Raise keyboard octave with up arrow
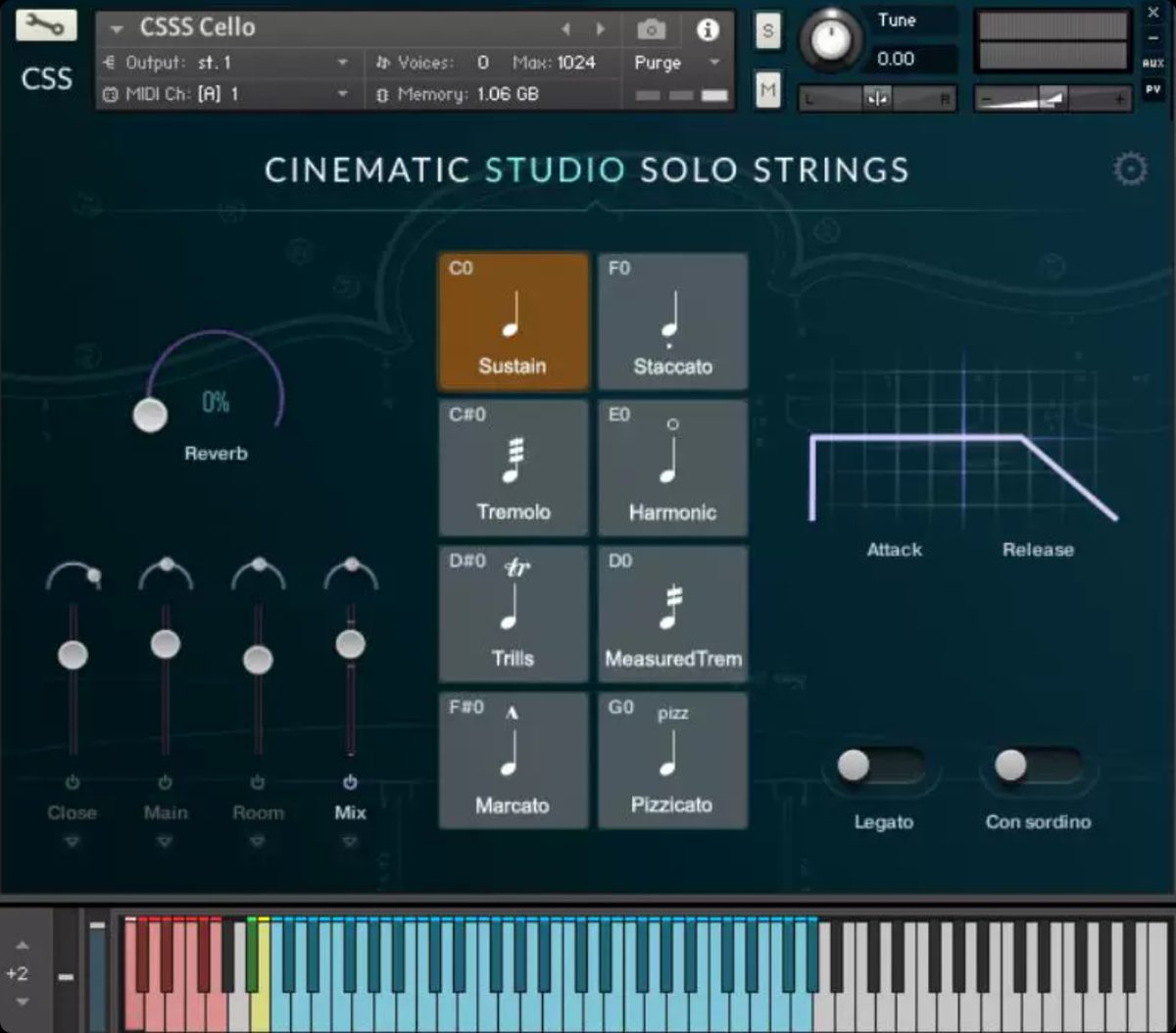This screenshot has width=1176, height=1033. tap(22, 945)
